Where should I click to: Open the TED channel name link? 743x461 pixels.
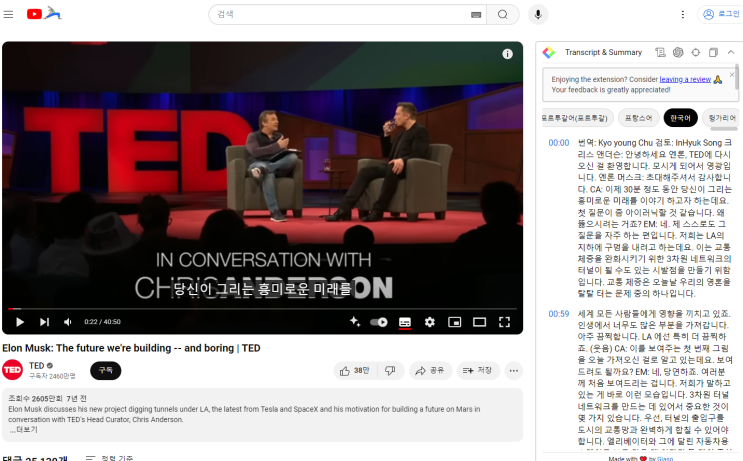(36, 365)
